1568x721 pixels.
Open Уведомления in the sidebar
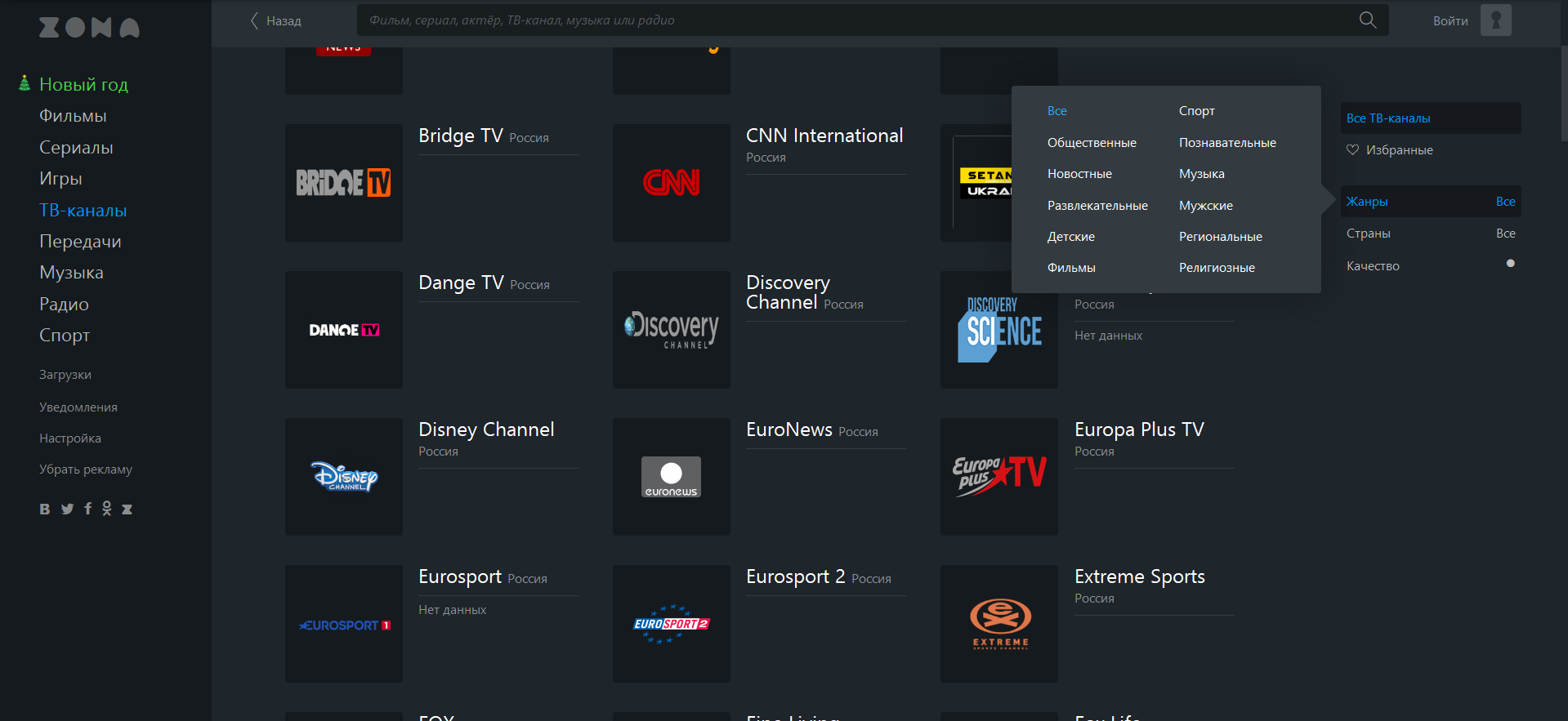tap(78, 407)
